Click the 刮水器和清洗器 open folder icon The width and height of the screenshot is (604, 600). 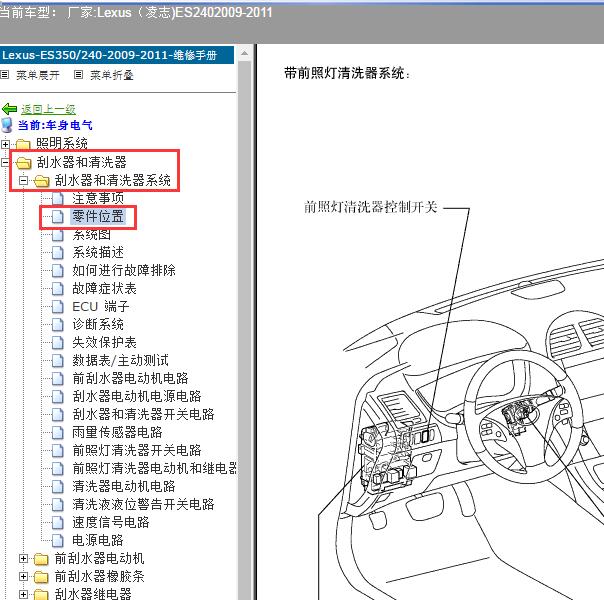(x=23, y=163)
